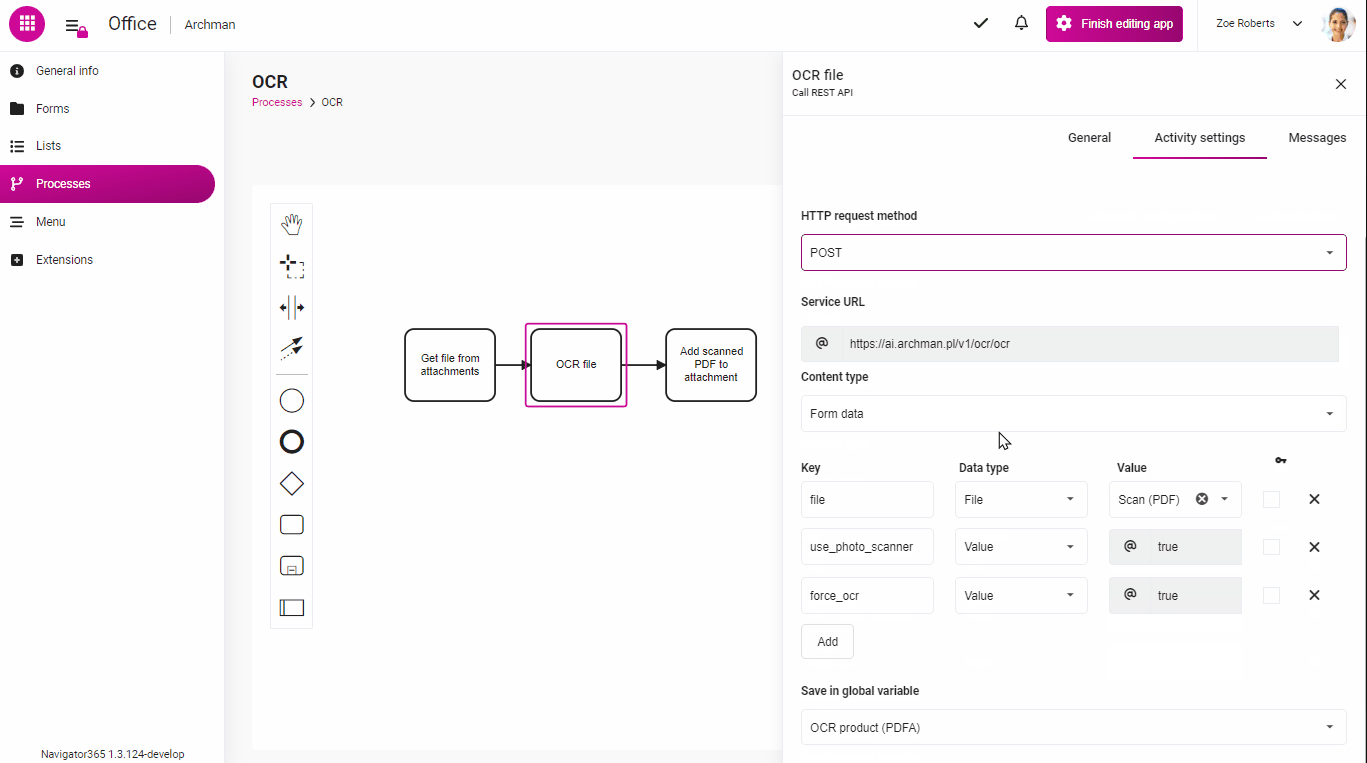Create a gateway diamond shape
Screen dimensions: 1367x763
tap(291, 484)
